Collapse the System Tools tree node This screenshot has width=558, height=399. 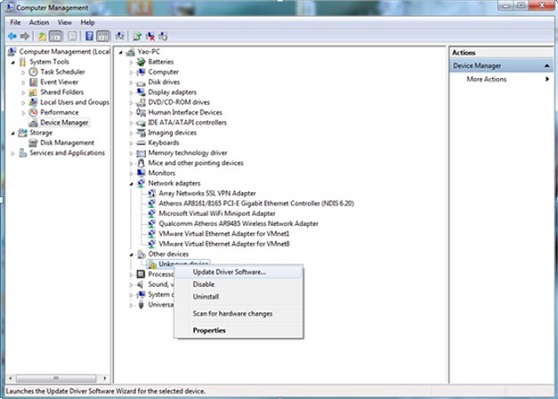tap(13, 62)
